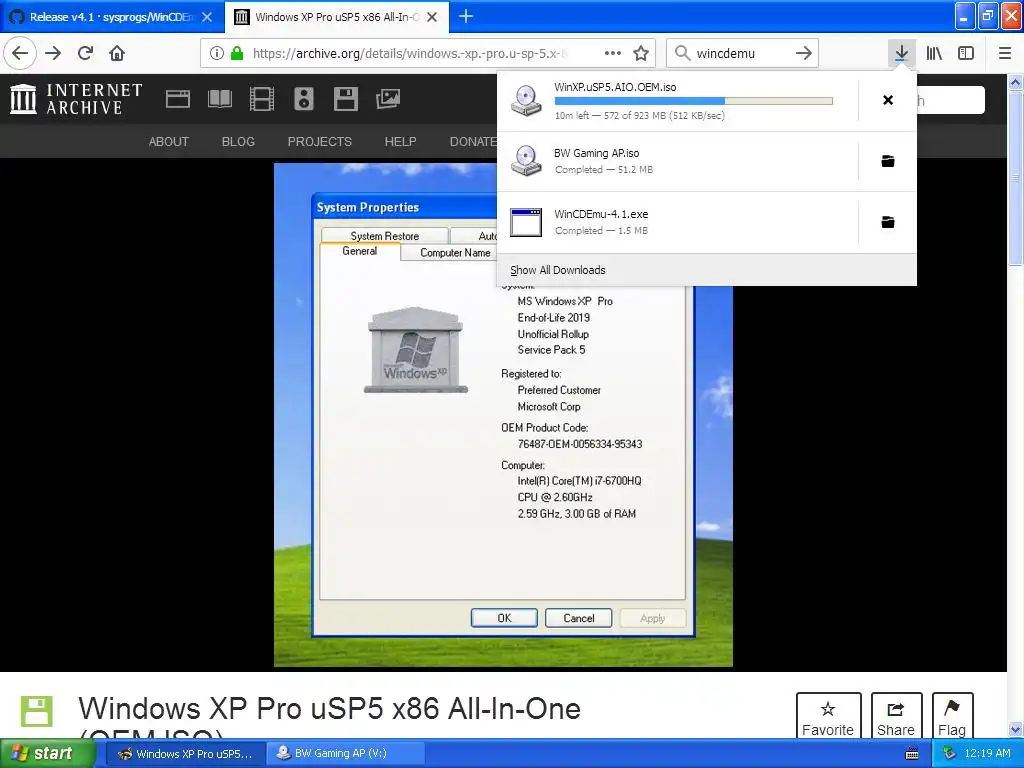Go back with the browser back arrow

click(20, 53)
